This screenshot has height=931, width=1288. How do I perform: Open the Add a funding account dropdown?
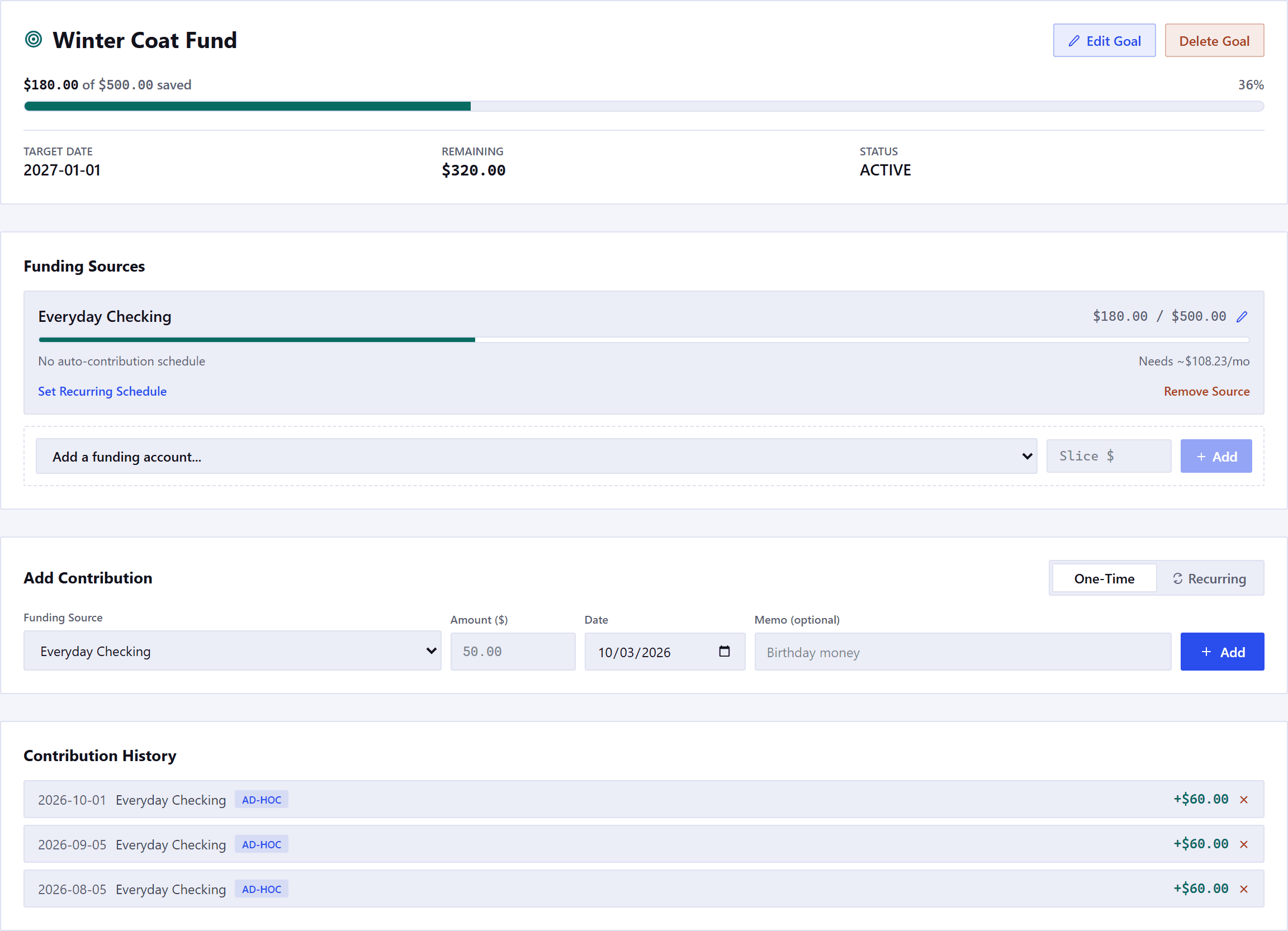point(536,457)
